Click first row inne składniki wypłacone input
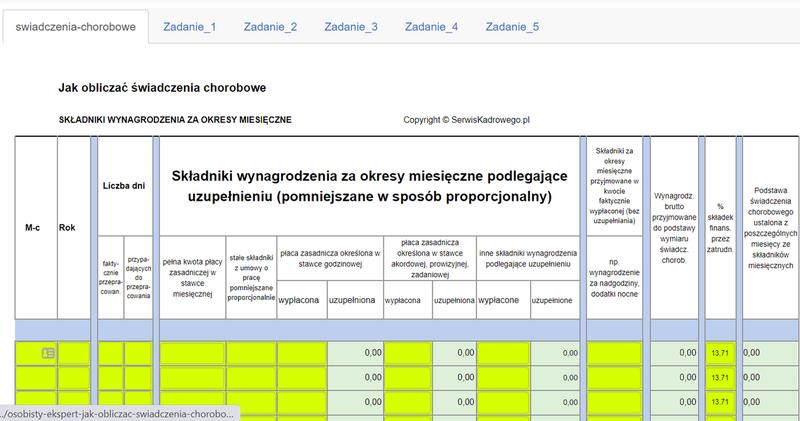 (503, 353)
